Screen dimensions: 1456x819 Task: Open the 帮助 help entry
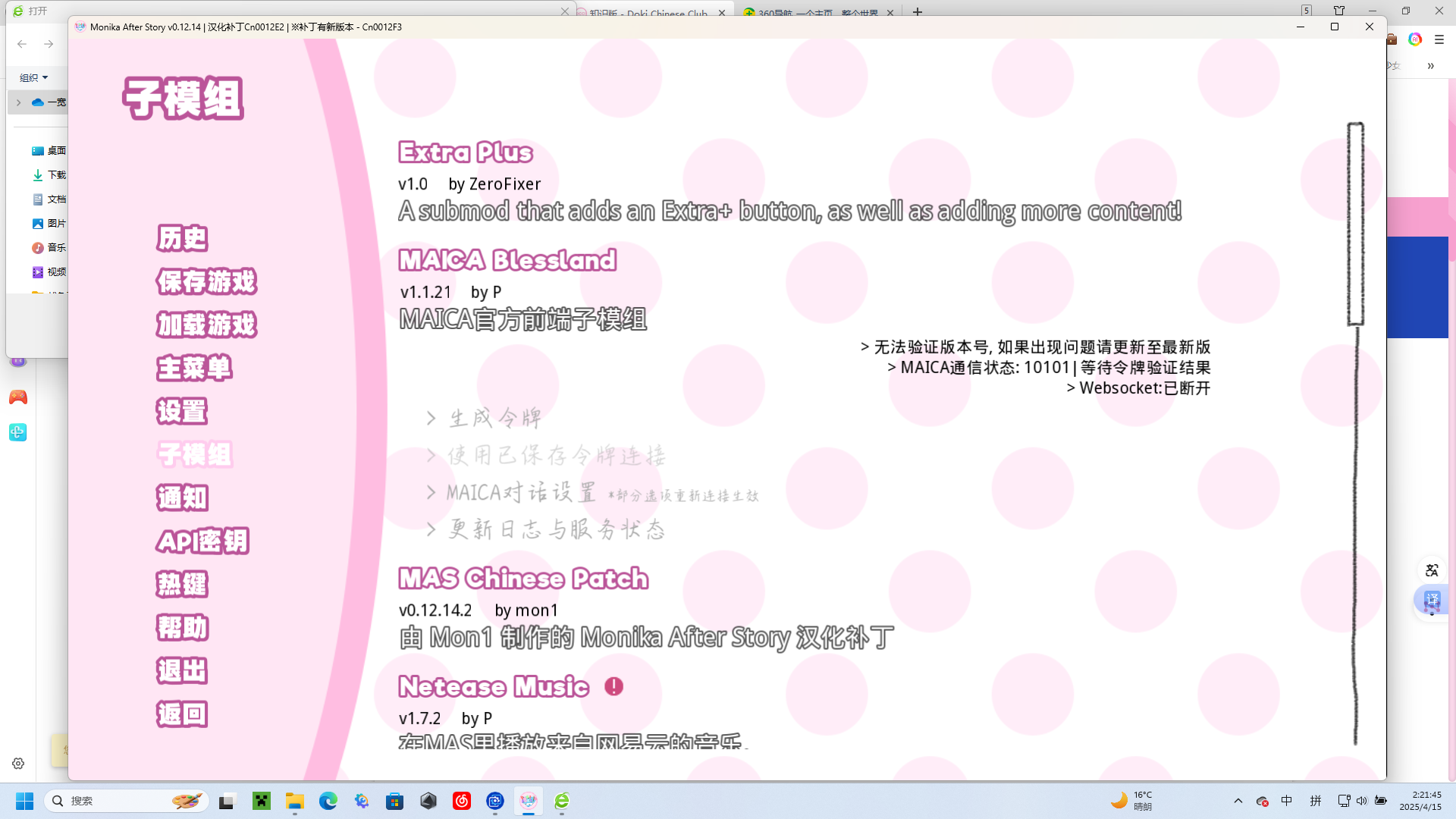tap(182, 627)
